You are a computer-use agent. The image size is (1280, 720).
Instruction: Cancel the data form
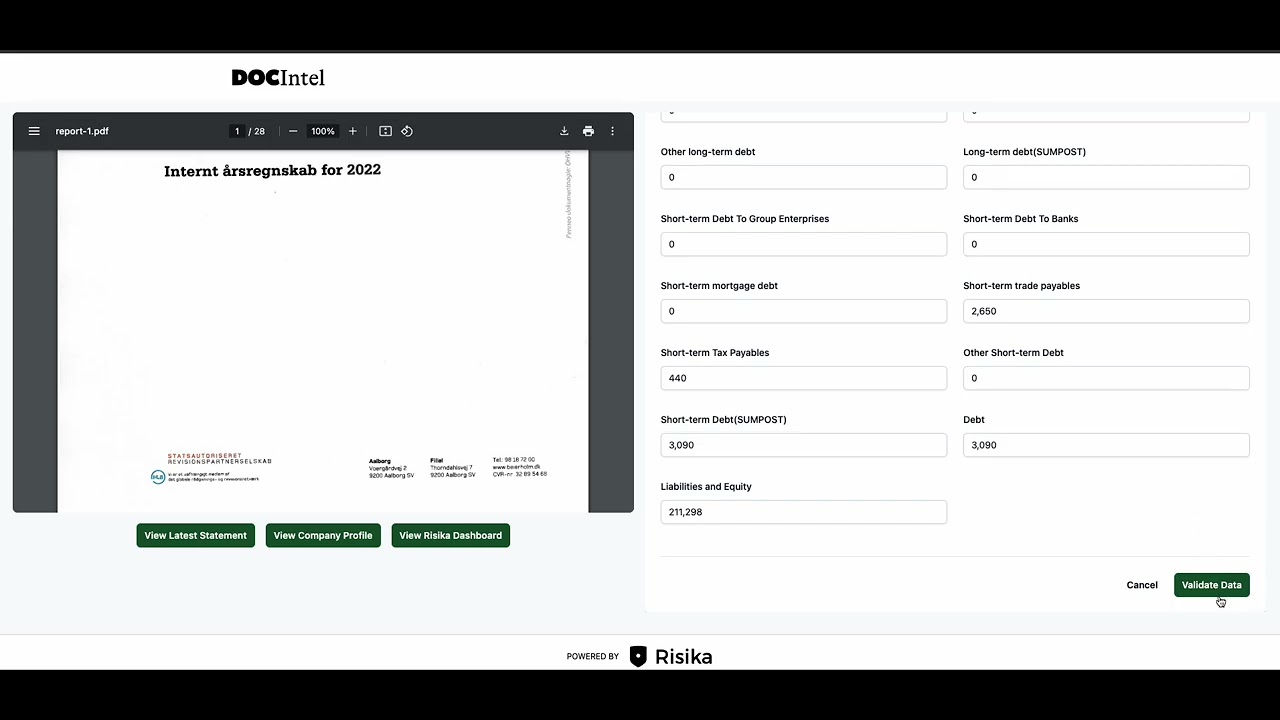tap(1142, 585)
